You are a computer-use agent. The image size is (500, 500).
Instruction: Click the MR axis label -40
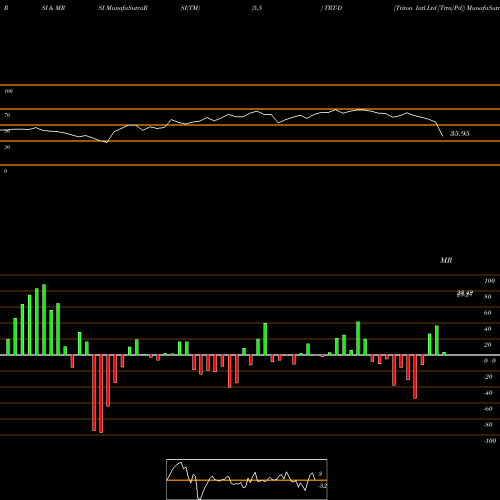pyautogui.click(x=488, y=393)
